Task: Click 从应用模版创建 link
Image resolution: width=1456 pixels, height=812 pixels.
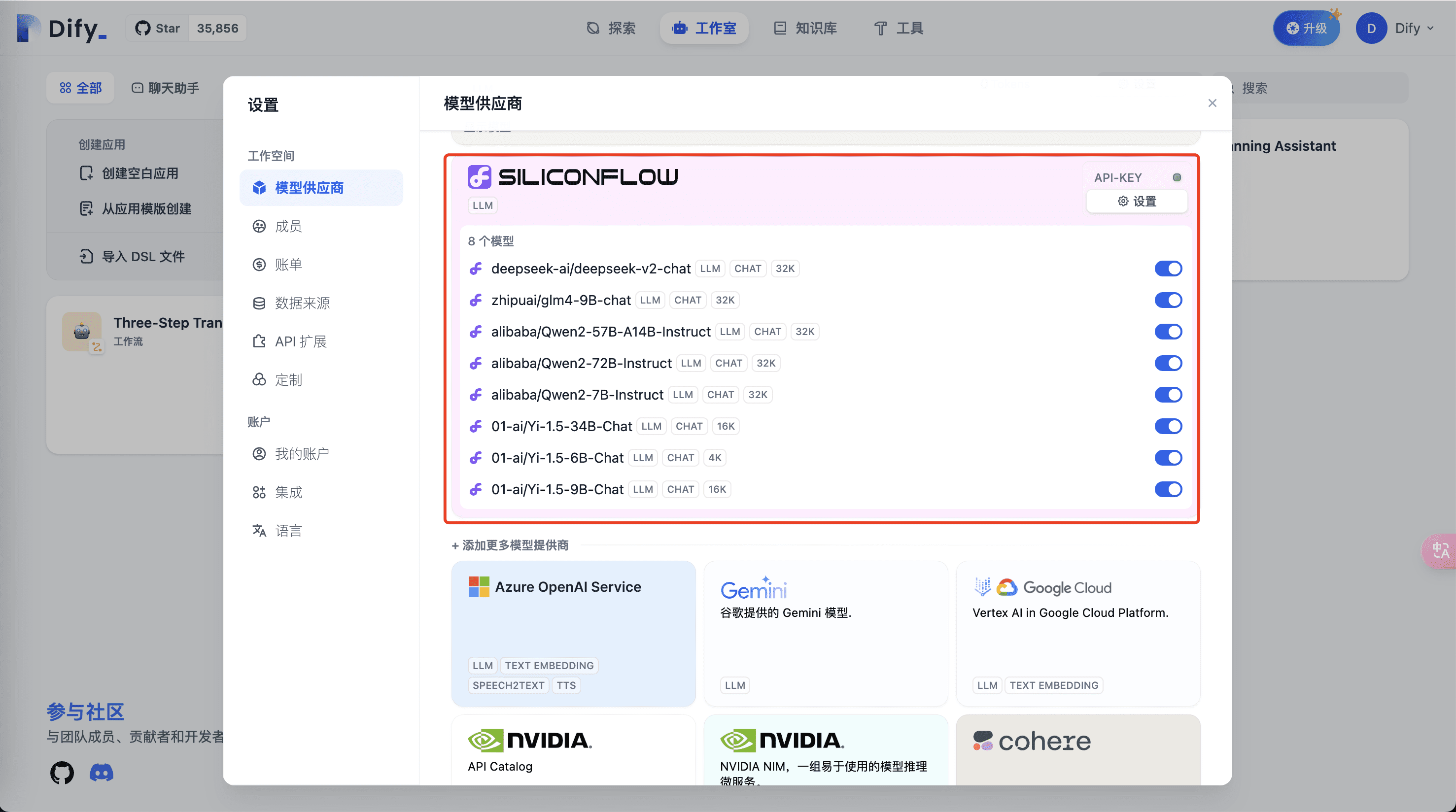Action: click(136, 208)
